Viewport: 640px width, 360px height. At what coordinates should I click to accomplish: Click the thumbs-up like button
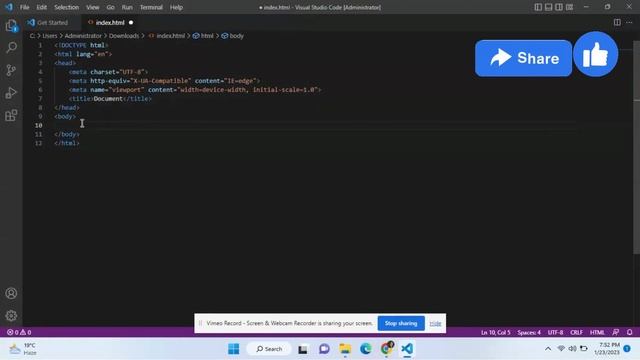click(x=596, y=54)
